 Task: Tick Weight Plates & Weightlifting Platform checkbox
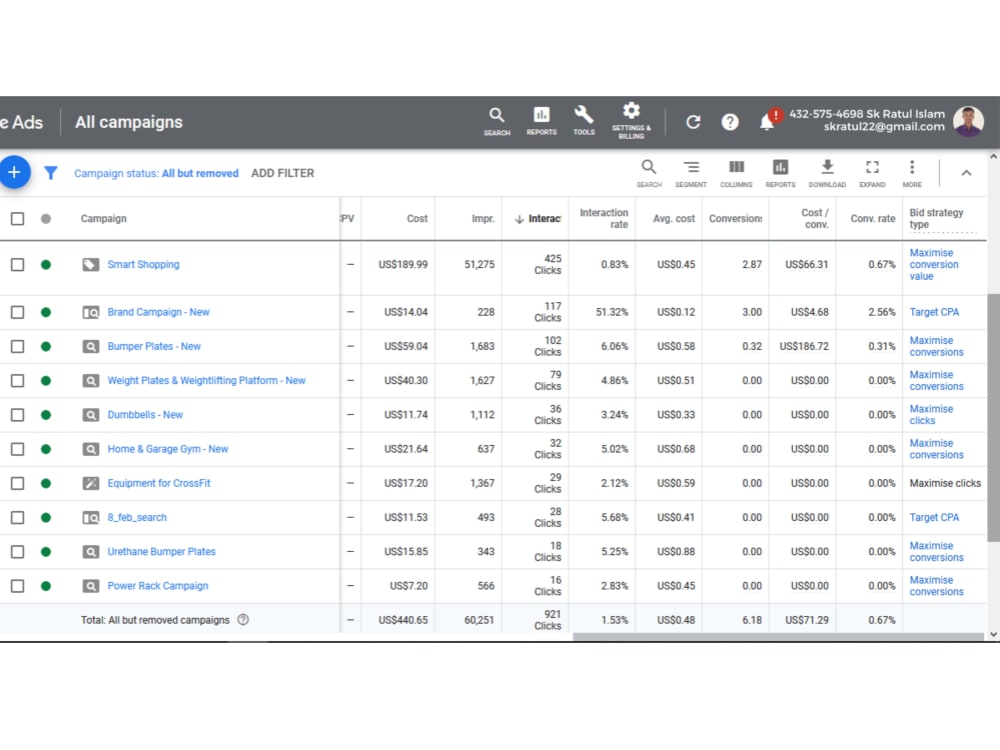coord(17,381)
